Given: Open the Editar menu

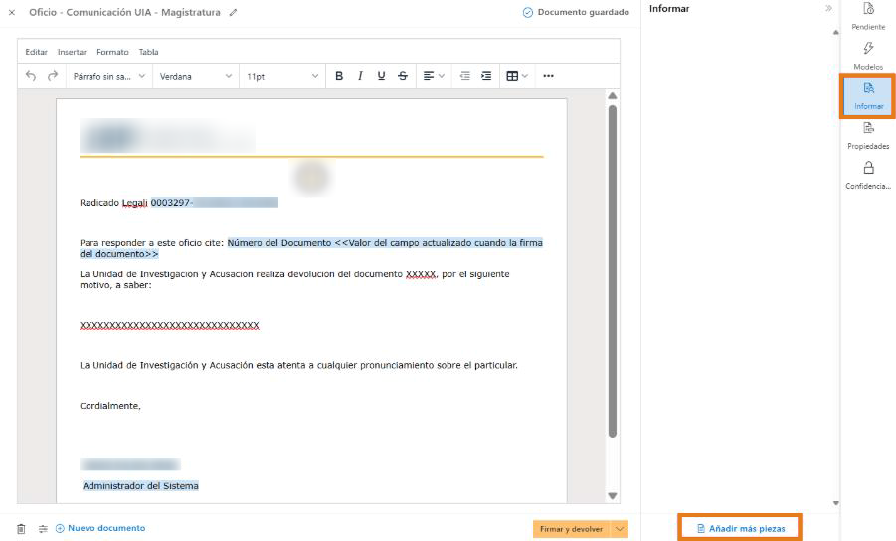Looking at the screenshot, I should (36, 52).
